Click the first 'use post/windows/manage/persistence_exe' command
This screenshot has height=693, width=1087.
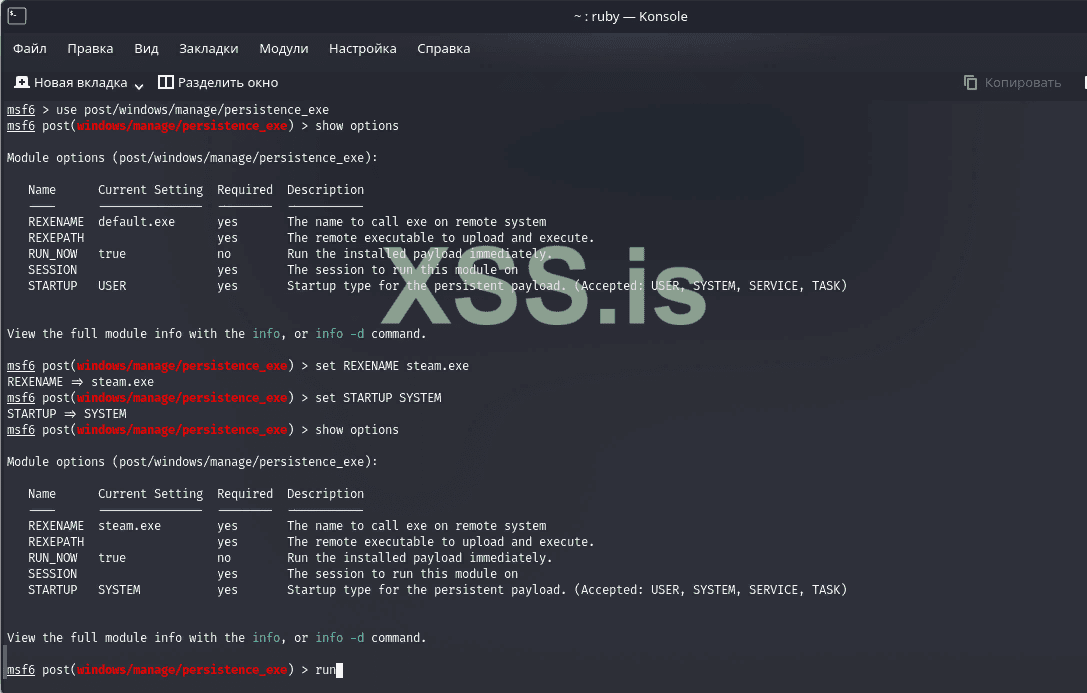pyautogui.click(x=192, y=109)
